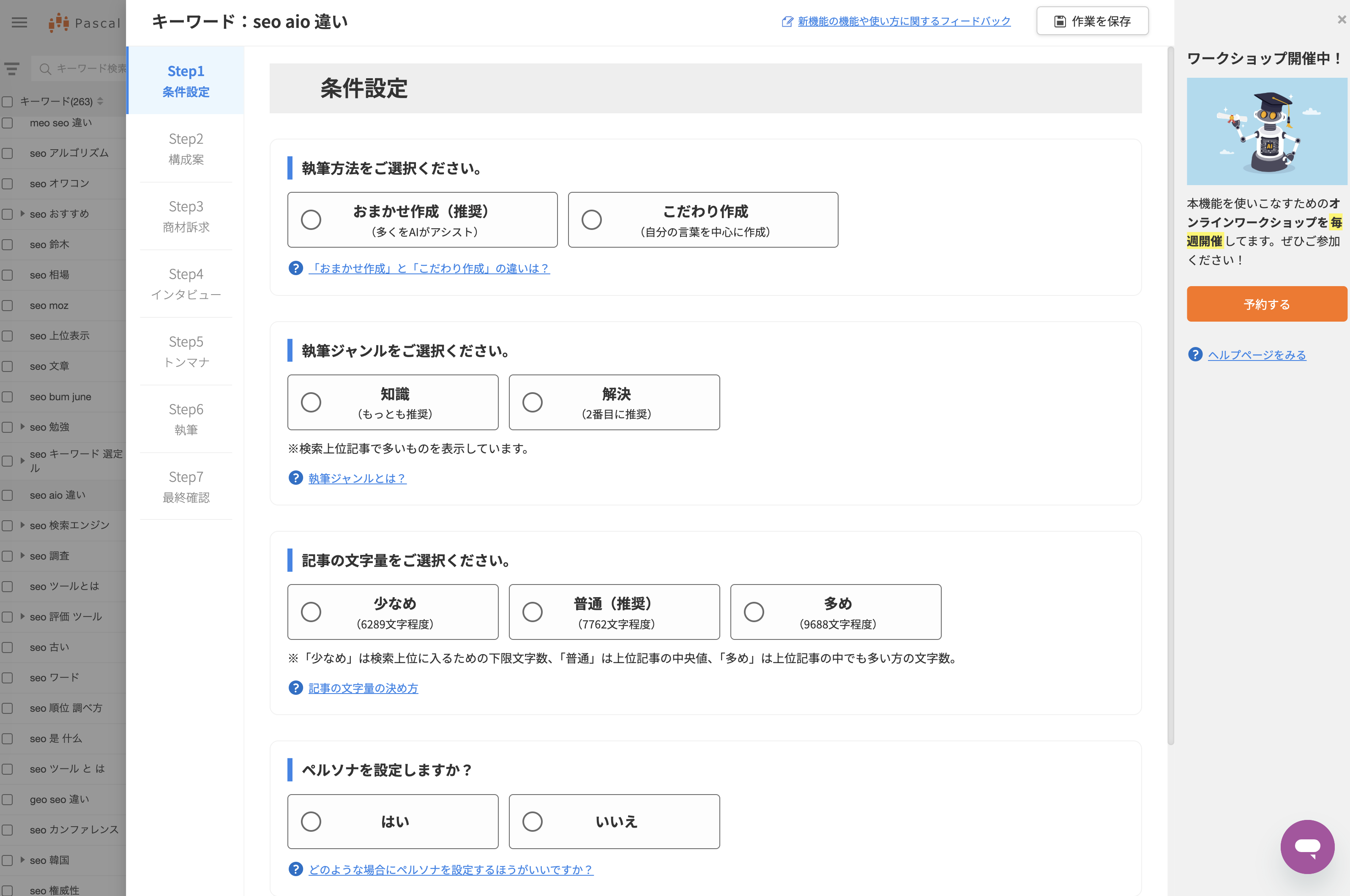Open the workshop robot thumbnail image
Screen dimensions: 1350x896
[x=1267, y=131]
